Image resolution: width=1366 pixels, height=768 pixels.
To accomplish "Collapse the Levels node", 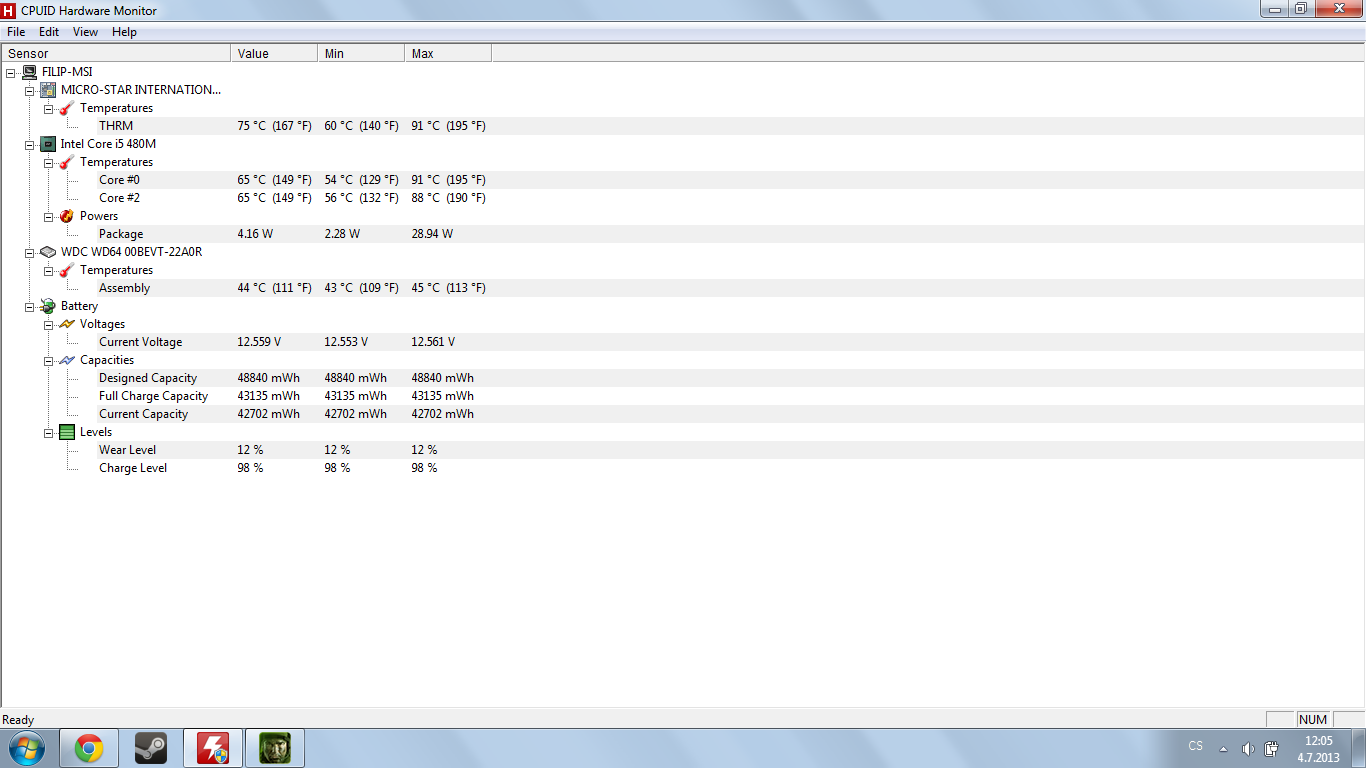I will tap(48, 432).
